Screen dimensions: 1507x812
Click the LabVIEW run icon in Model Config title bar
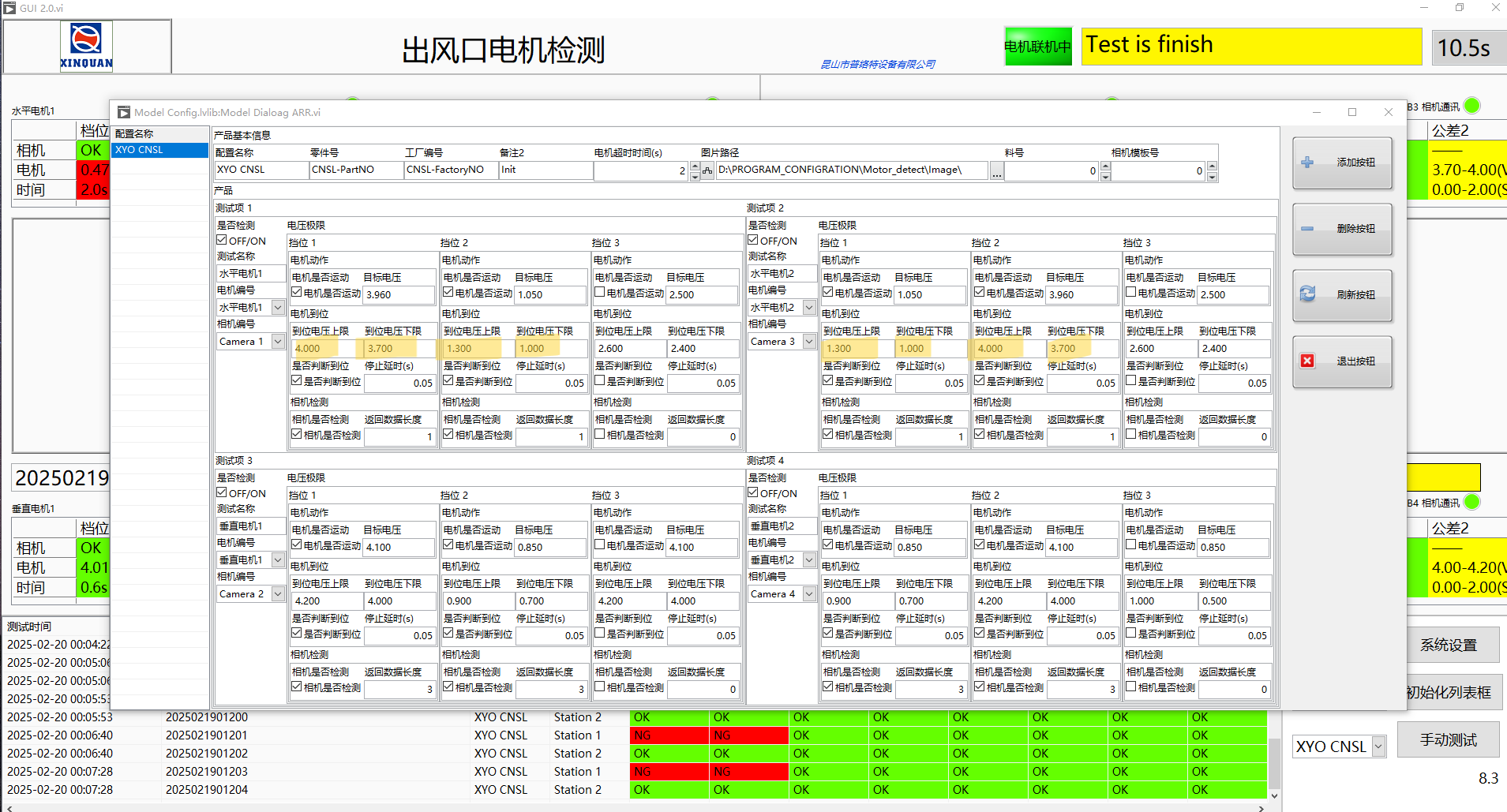(x=124, y=112)
